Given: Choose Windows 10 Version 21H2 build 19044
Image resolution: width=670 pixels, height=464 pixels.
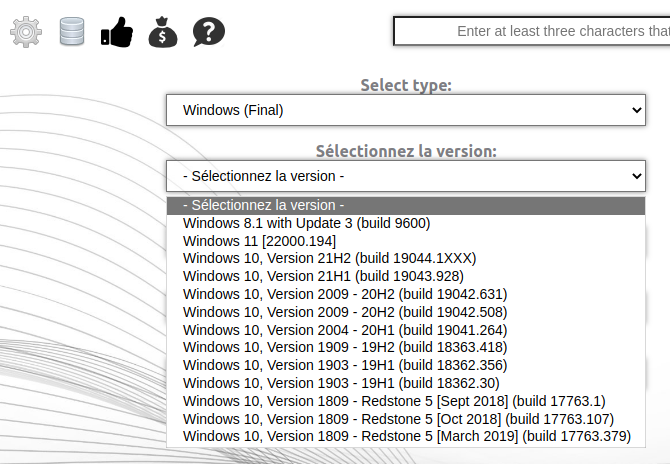Looking at the screenshot, I should click(x=330, y=258).
